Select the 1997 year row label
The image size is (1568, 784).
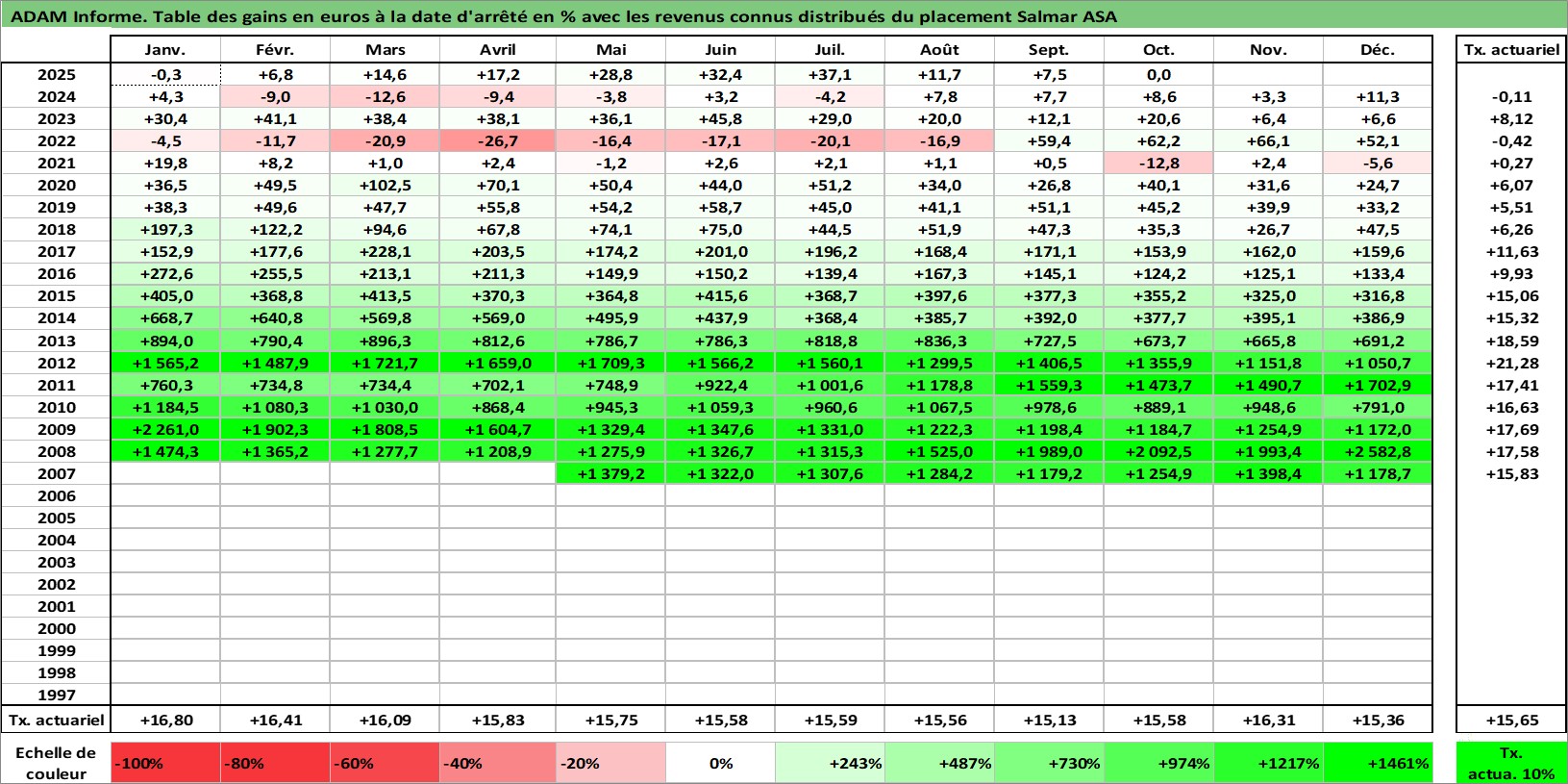coord(57,695)
